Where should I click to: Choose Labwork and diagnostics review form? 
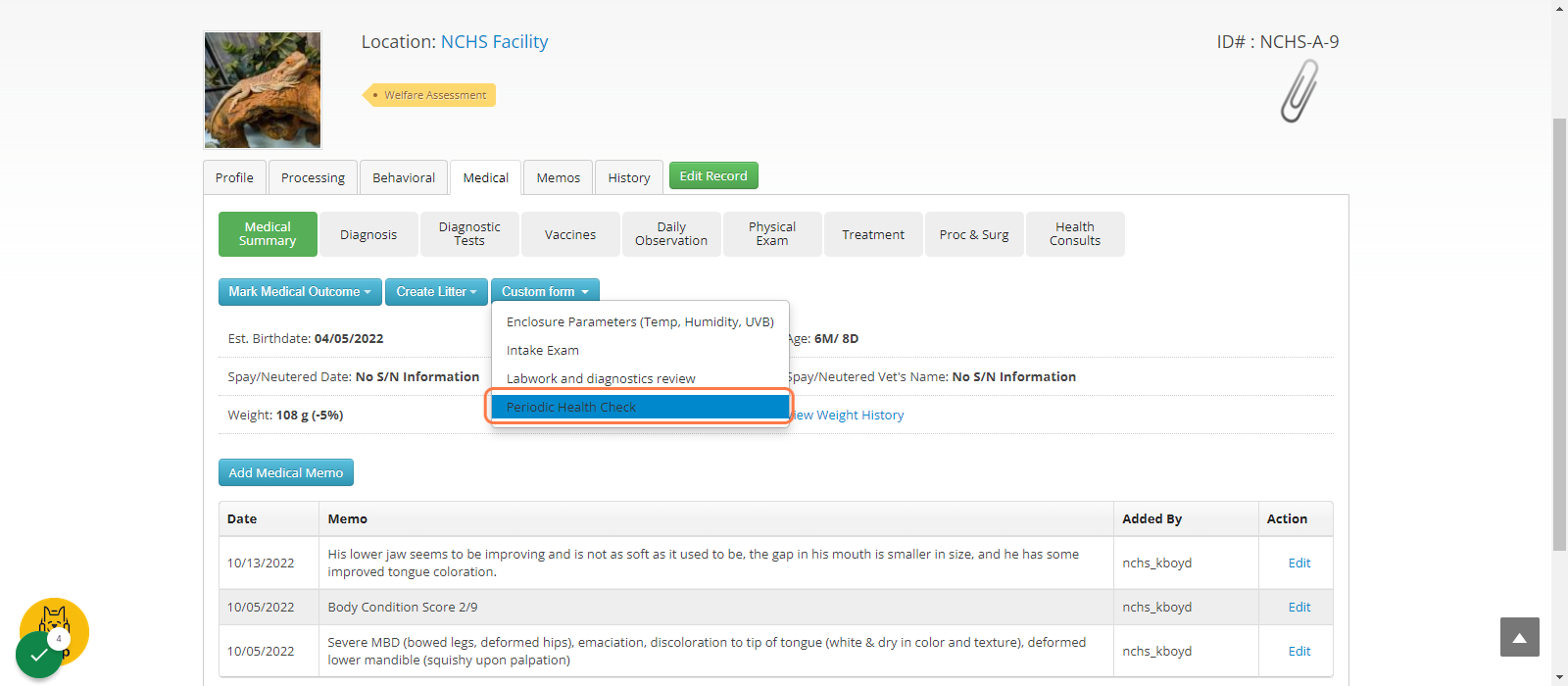coord(640,378)
